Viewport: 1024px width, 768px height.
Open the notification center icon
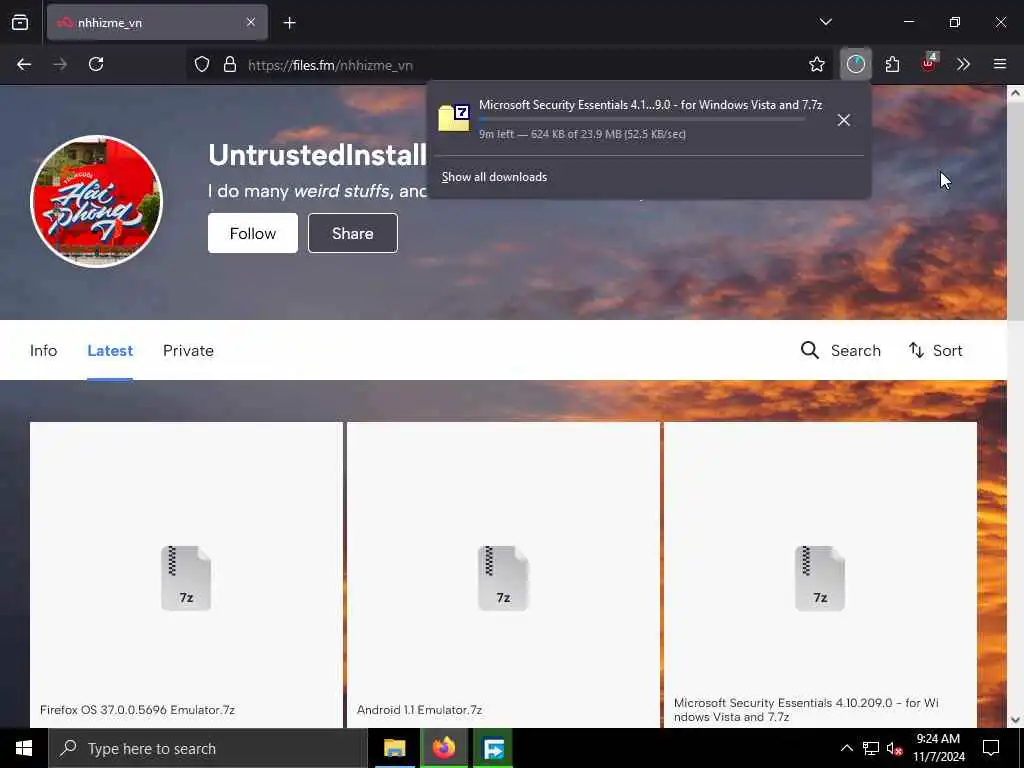[991, 748]
